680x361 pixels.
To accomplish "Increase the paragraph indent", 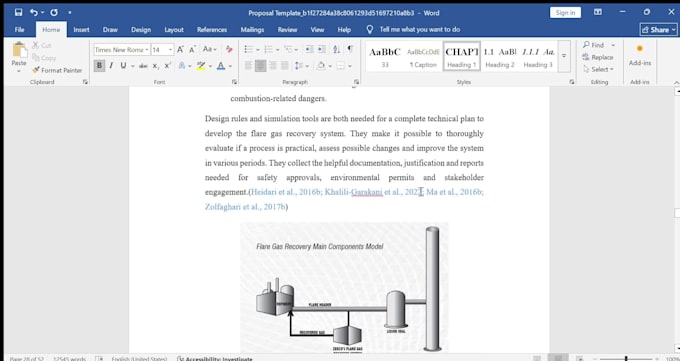I will 321,49.
